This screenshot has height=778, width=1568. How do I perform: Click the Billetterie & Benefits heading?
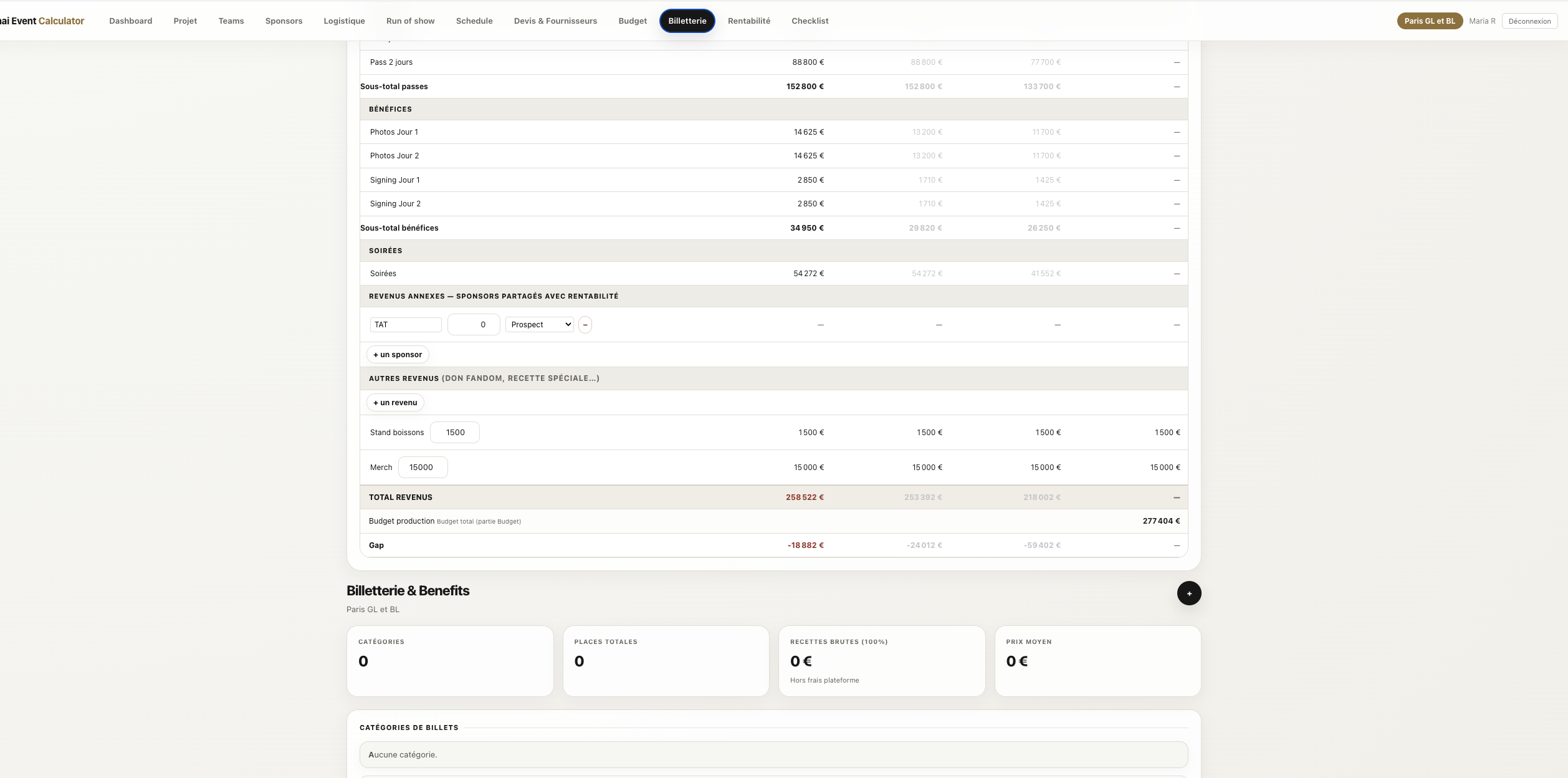click(x=408, y=591)
